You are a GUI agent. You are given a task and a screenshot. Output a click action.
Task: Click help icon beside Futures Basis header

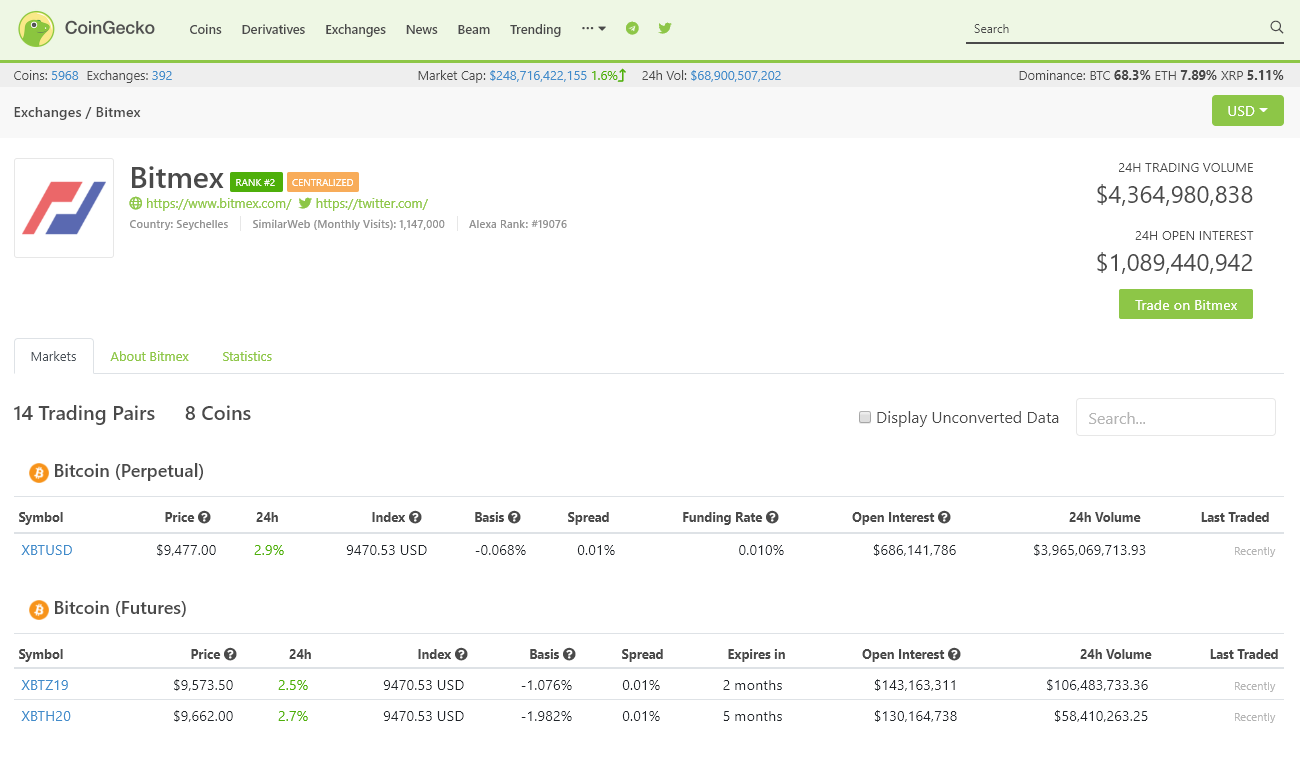569,655
